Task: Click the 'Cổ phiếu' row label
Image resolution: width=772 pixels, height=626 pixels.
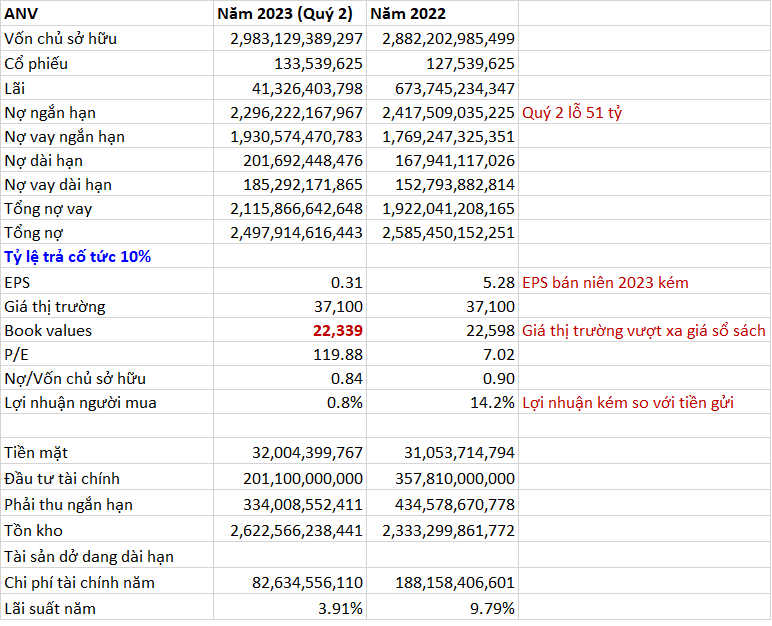Action: point(36,64)
